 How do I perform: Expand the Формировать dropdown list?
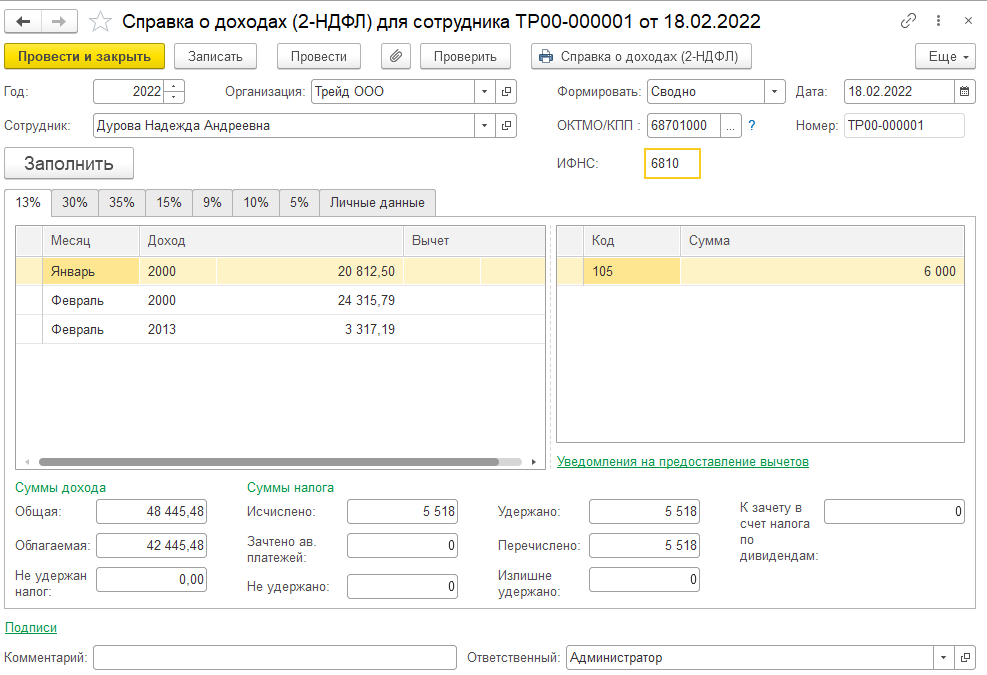(775, 92)
